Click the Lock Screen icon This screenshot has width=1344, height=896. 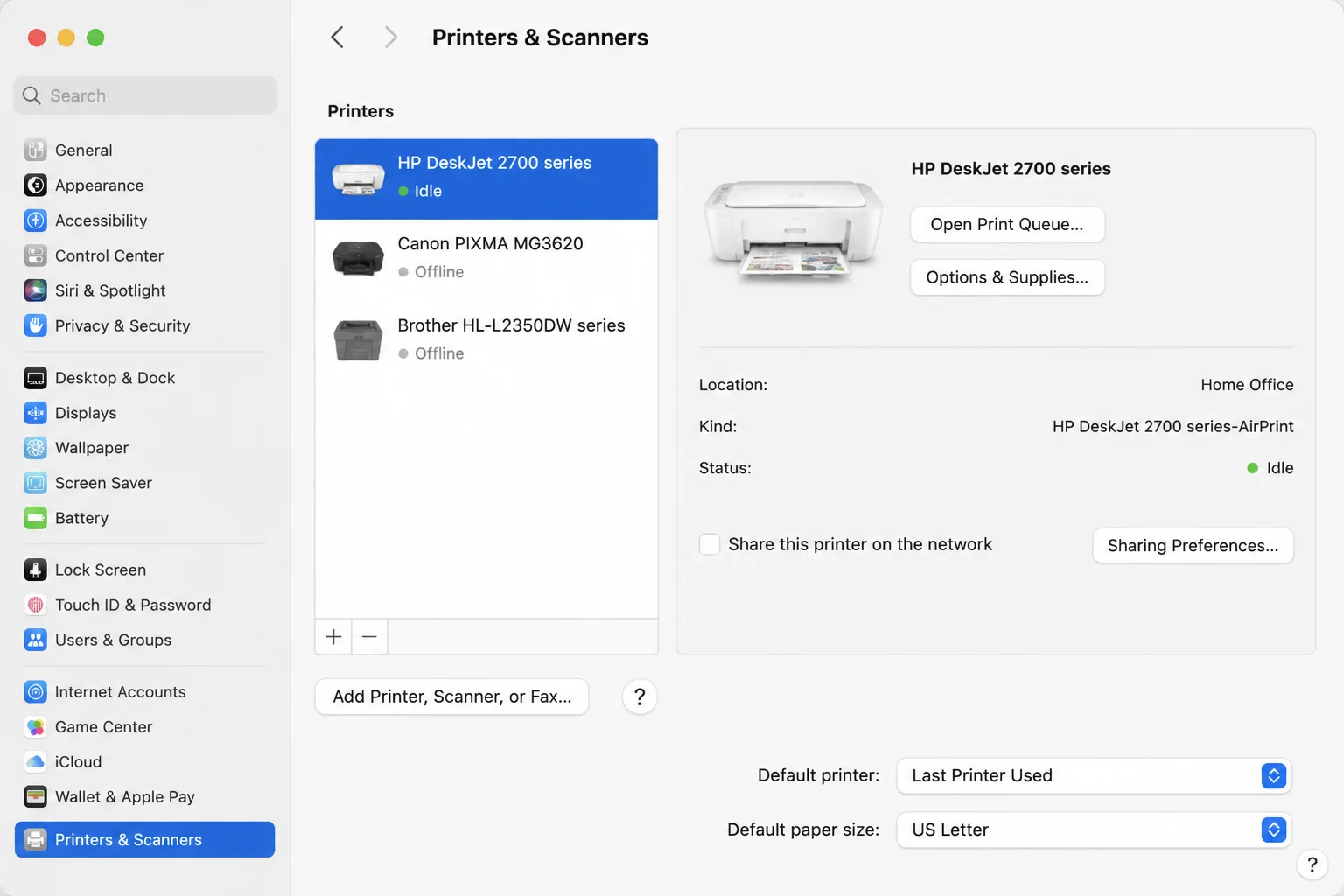click(35, 570)
